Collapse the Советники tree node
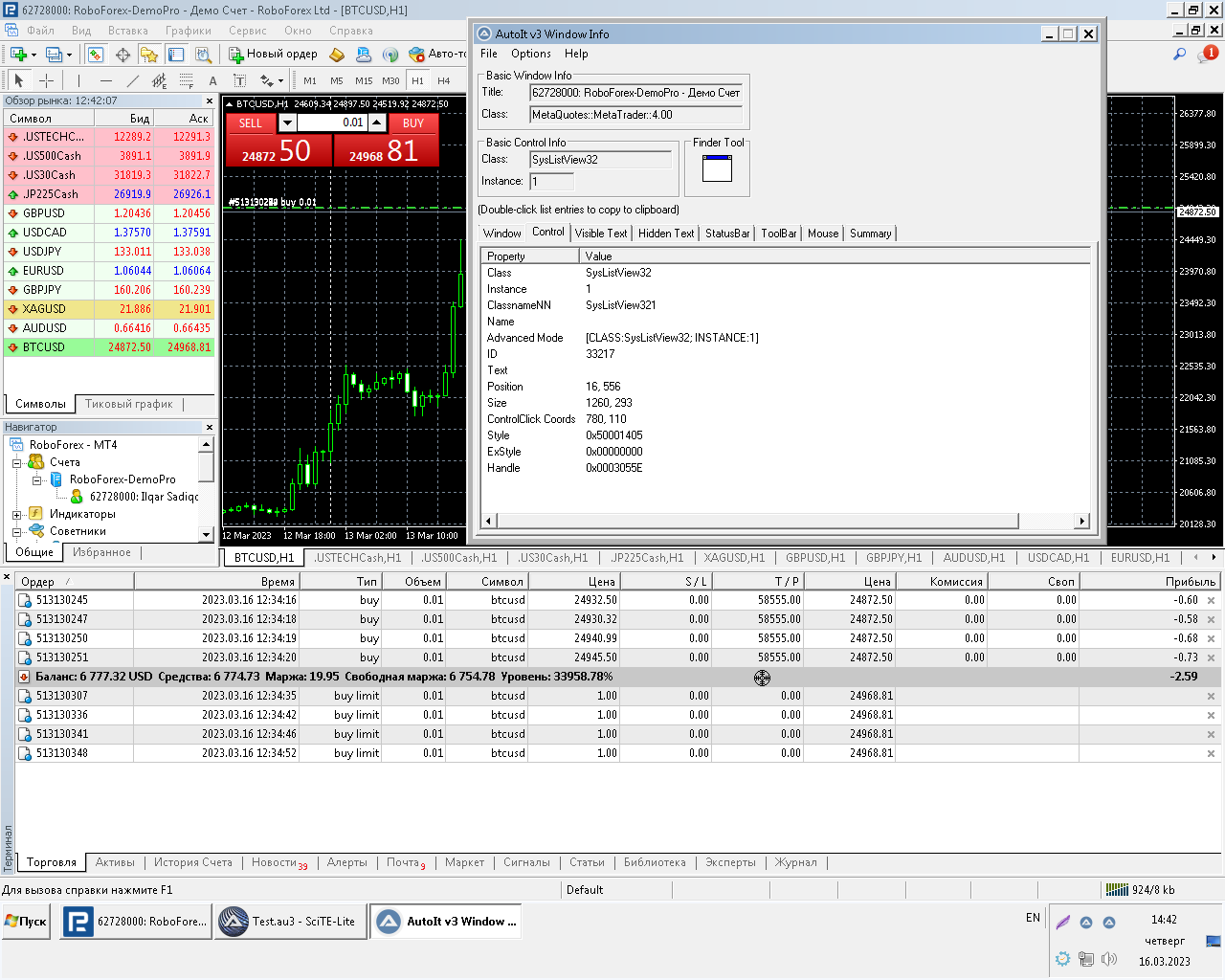The height and width of the screenshot is (980, 1225). (x=16, y=532)
